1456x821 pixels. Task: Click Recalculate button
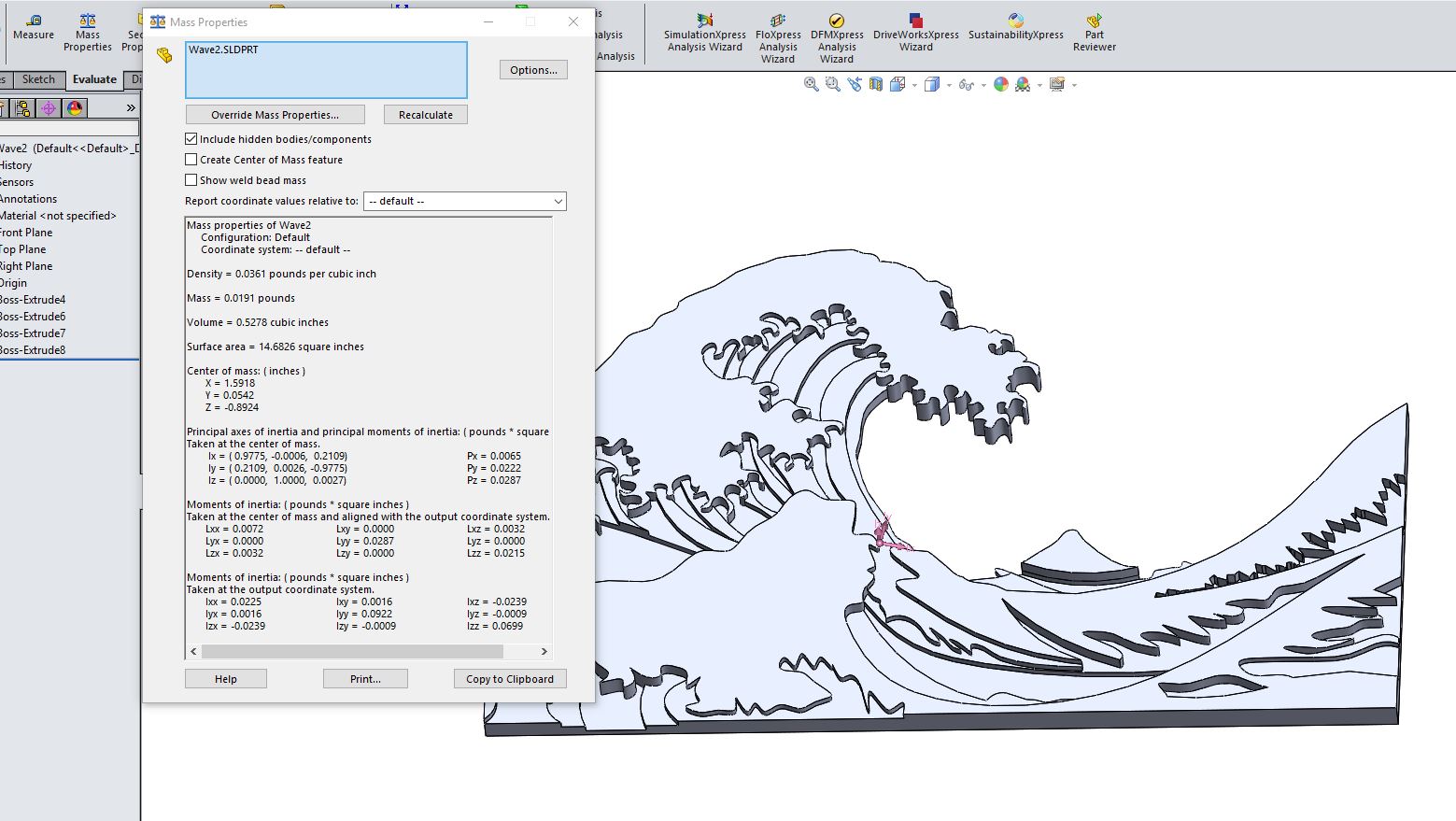(x=425, y=114)
